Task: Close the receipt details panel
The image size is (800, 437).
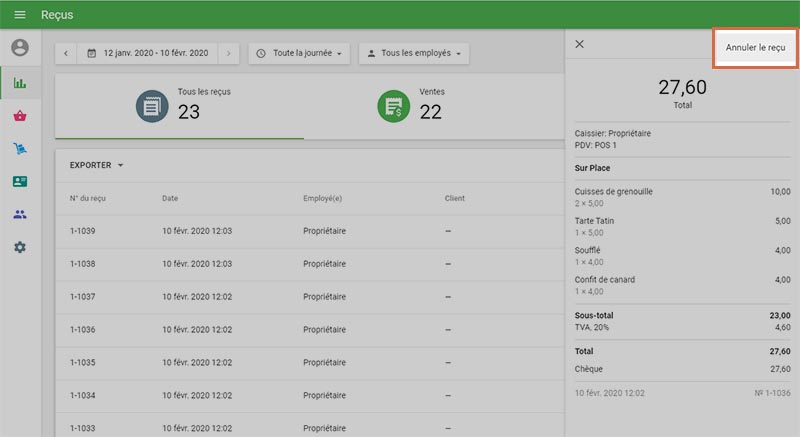Action: point(580,44)
